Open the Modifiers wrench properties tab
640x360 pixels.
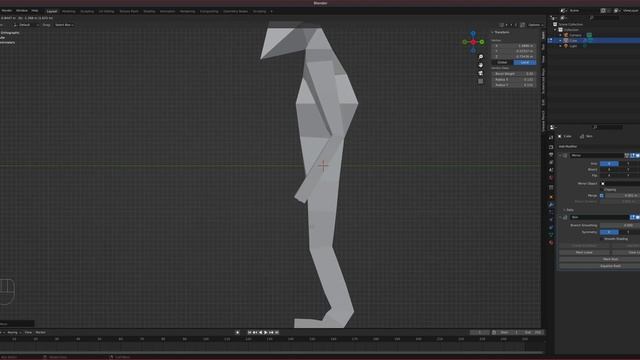(551, 204)
